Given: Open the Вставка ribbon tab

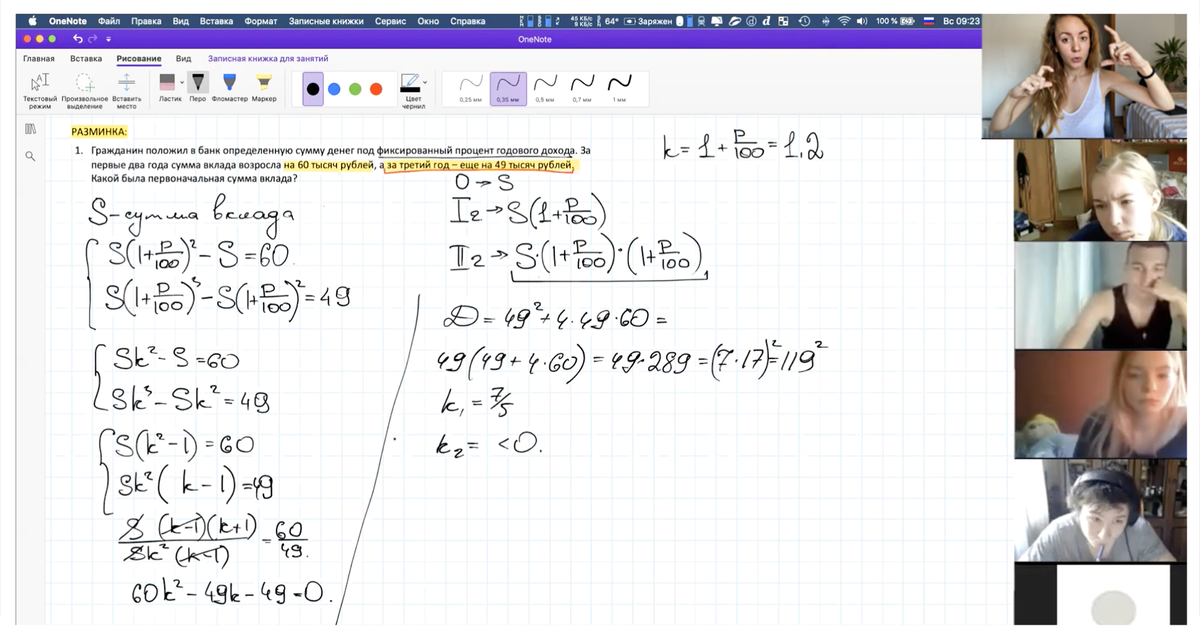Looking at the screenshot, I should [x=86, y=59].
